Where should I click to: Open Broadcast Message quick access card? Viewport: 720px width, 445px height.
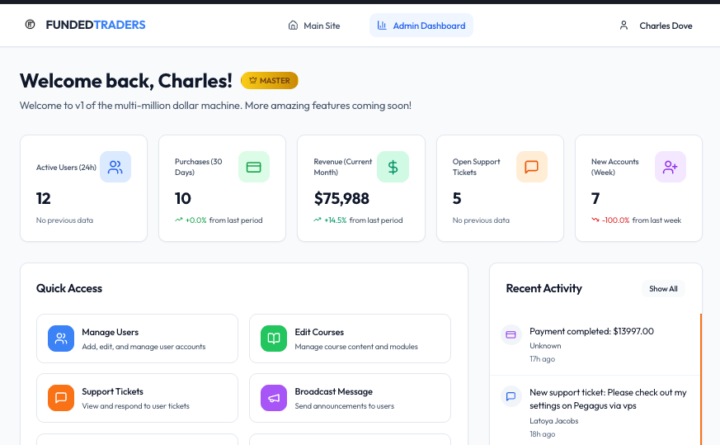click(x=350, y=398)
